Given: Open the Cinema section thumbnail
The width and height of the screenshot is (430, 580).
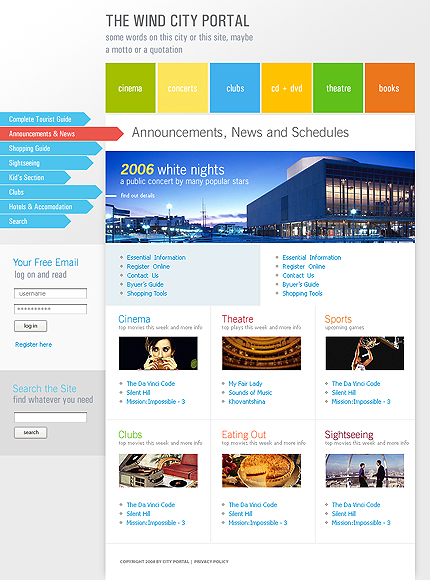Looking at the screenshot, I should (x=158, y=353).
